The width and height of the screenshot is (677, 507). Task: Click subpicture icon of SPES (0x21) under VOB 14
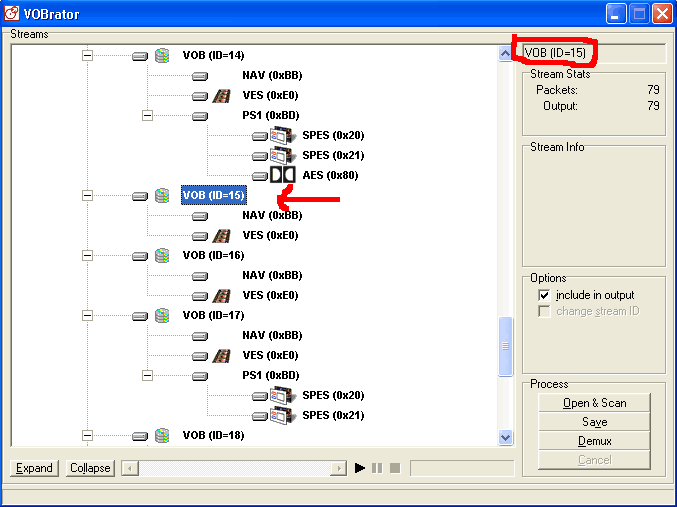(283, 155)
